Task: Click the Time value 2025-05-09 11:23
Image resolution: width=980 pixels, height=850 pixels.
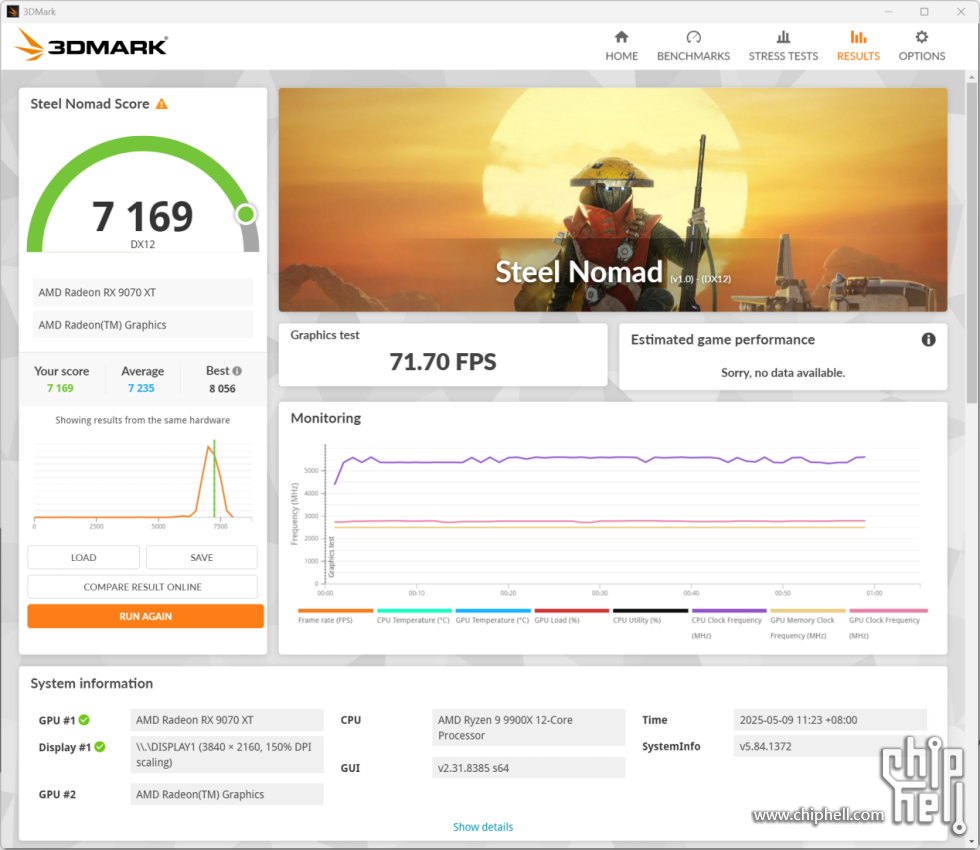Action: [830, 720]
